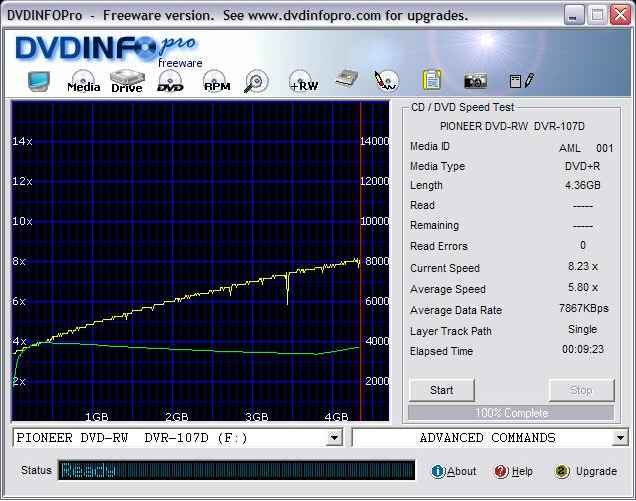Start the speed test

pyautogui.click(x=442, y=390)
